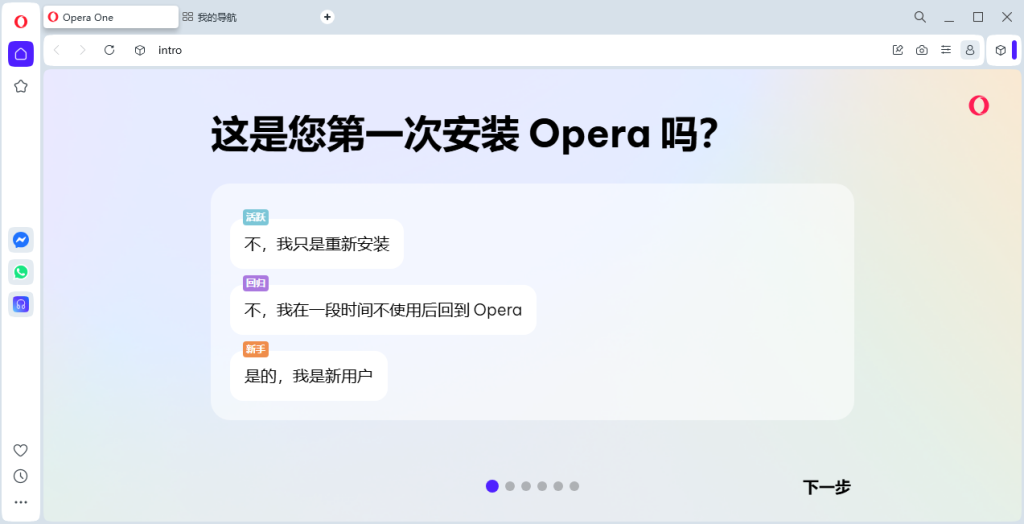Viewport: 1024px width, 524px height.
Task: Select option 是的，我是新用户
Action: (308, 376)
